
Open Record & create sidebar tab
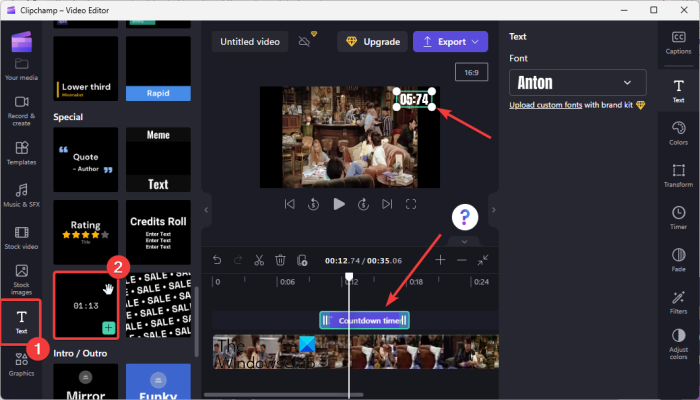(x=21, y=111)
